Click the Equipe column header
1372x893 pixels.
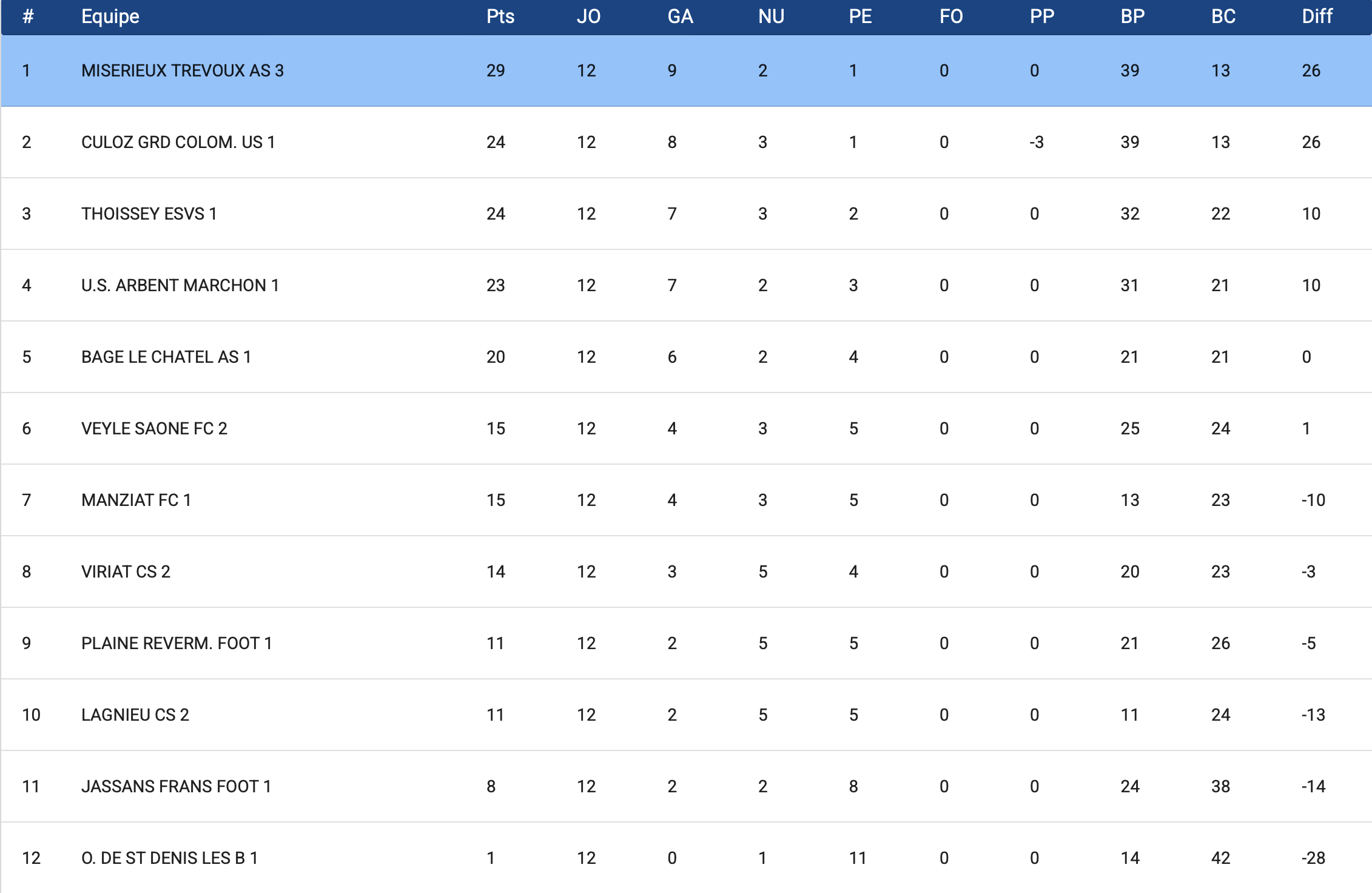[x=110, y=16]
